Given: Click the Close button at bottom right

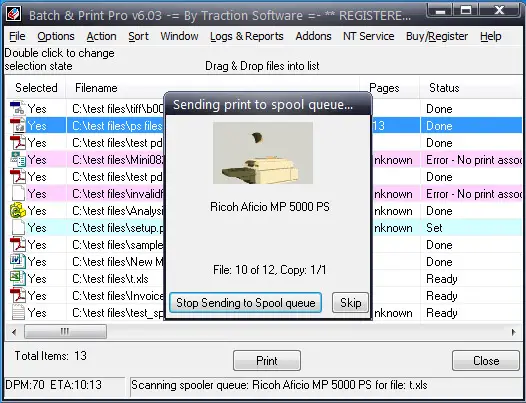Looking at the screenshot, I should coord(486,361).
